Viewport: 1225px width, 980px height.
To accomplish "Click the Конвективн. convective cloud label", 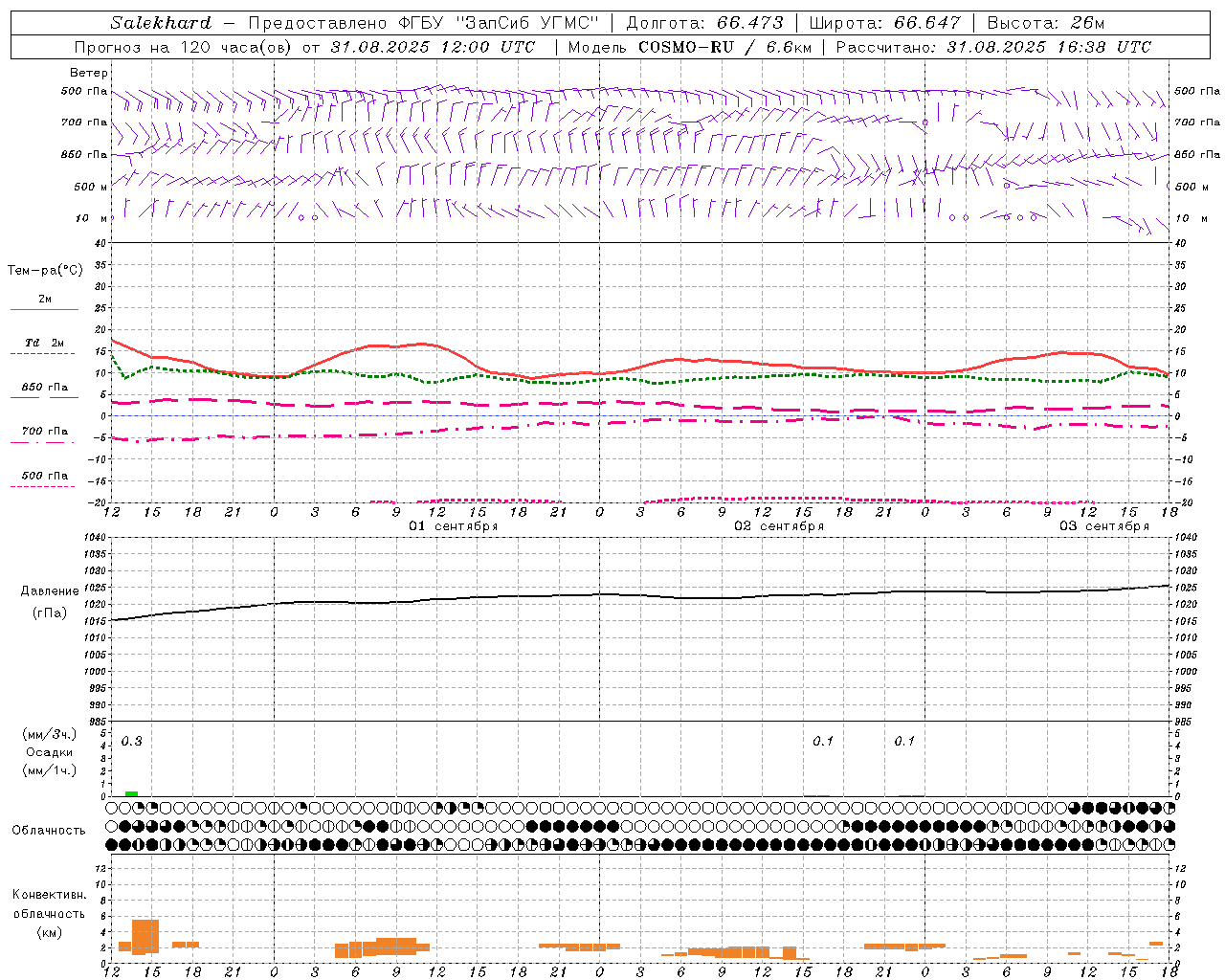I will point(50,895).
